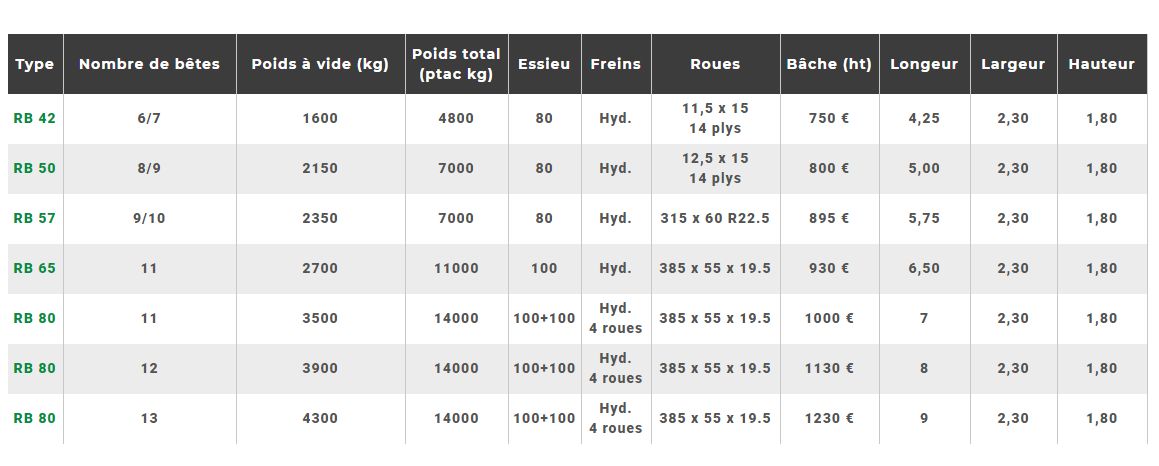Click the 11000 total weight cell
This screenshot has height=466, width=1159.
click(456, 268)
